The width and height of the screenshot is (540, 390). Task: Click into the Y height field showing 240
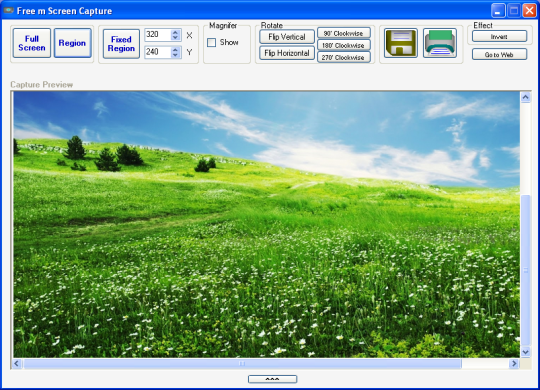[x=158, y=52]
